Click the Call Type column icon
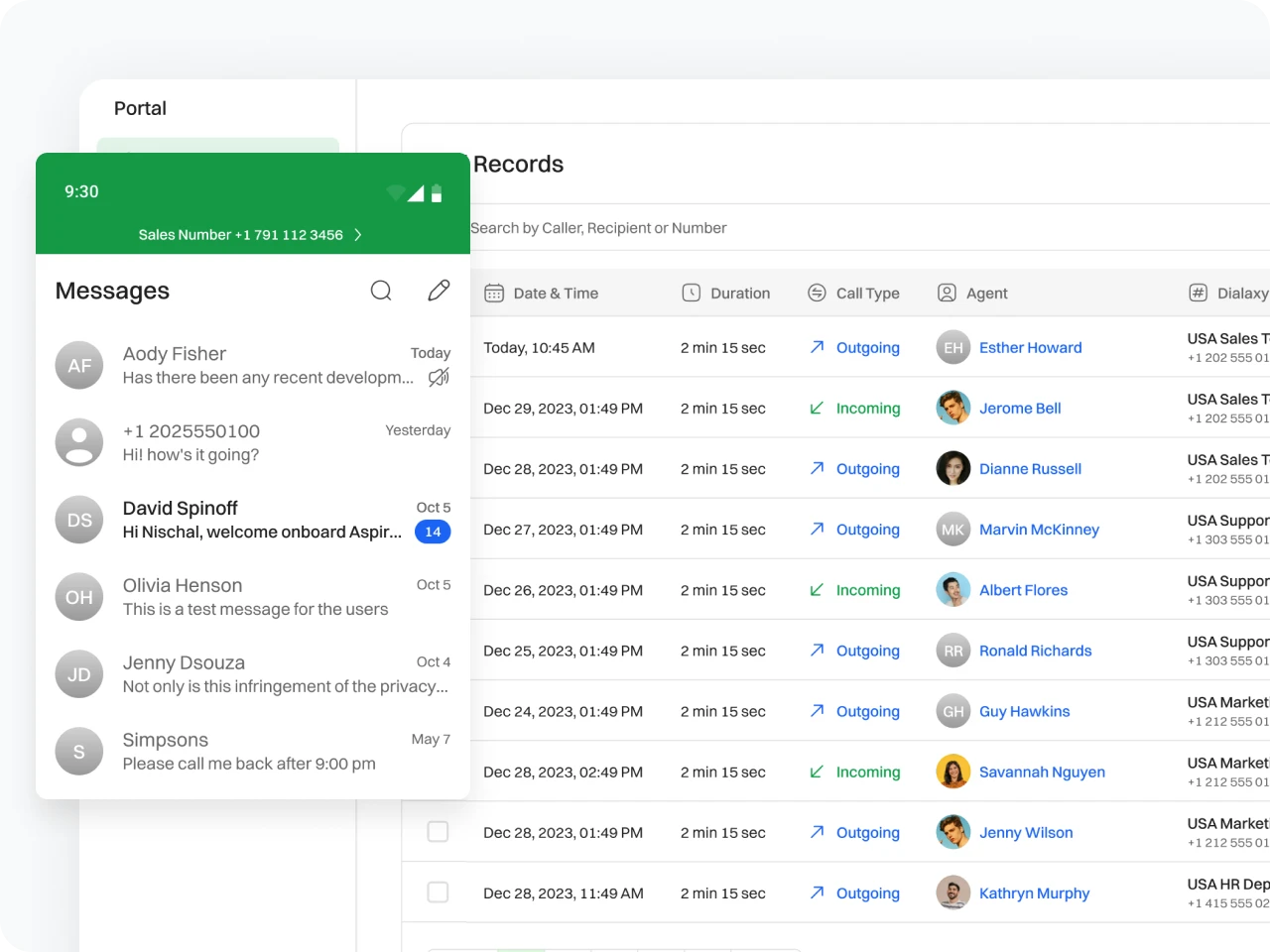This screenshot has width=1270, height=952. tap(817, 294)
